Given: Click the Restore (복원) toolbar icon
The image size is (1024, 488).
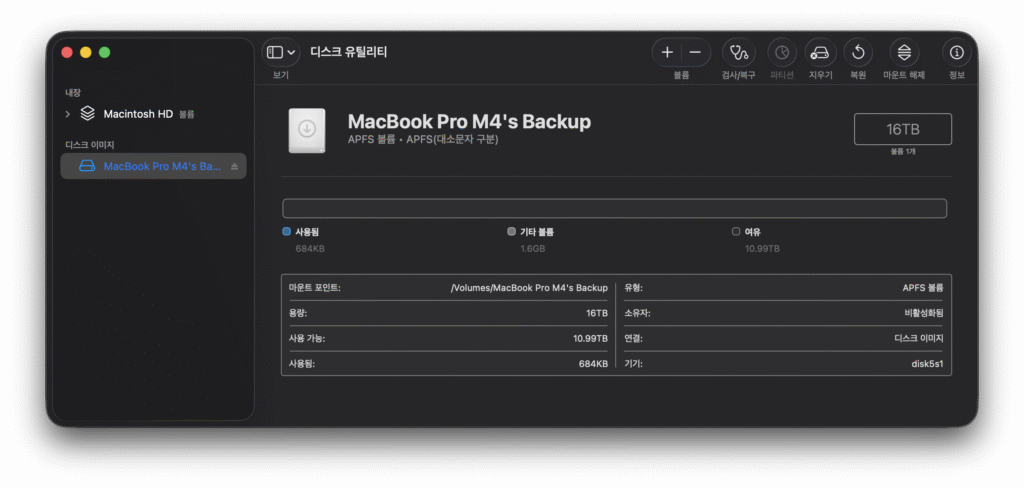Looking at the screenshot, I should click(x=858, y=52).
